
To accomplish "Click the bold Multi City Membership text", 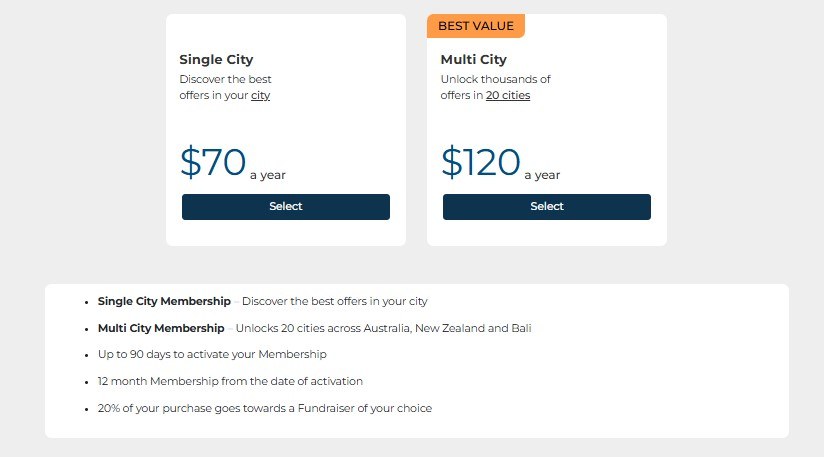I will [x=161, y=328].
